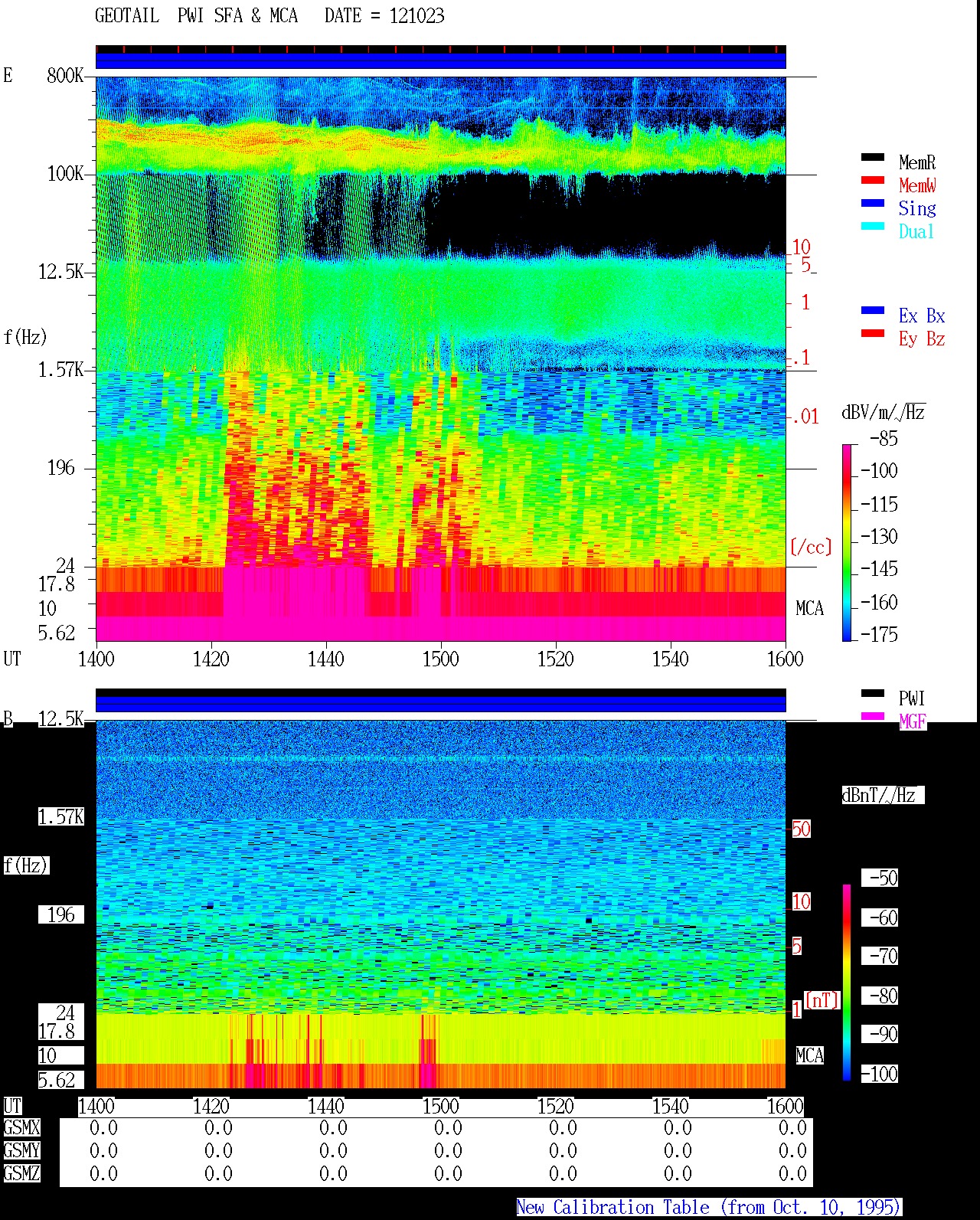This screenshot has width=980, height=1220.
Task: Click the blue status bar above B panel
Action: coord(441,704)
